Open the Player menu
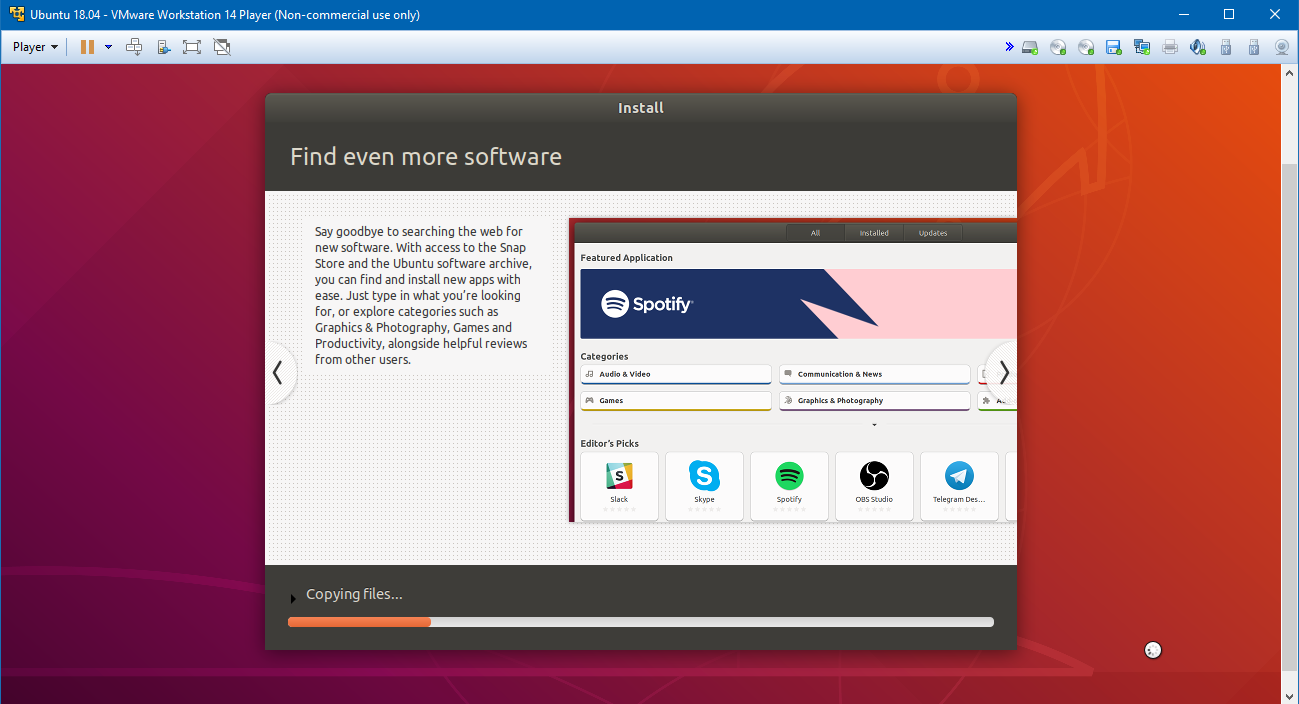 (35, 47)
